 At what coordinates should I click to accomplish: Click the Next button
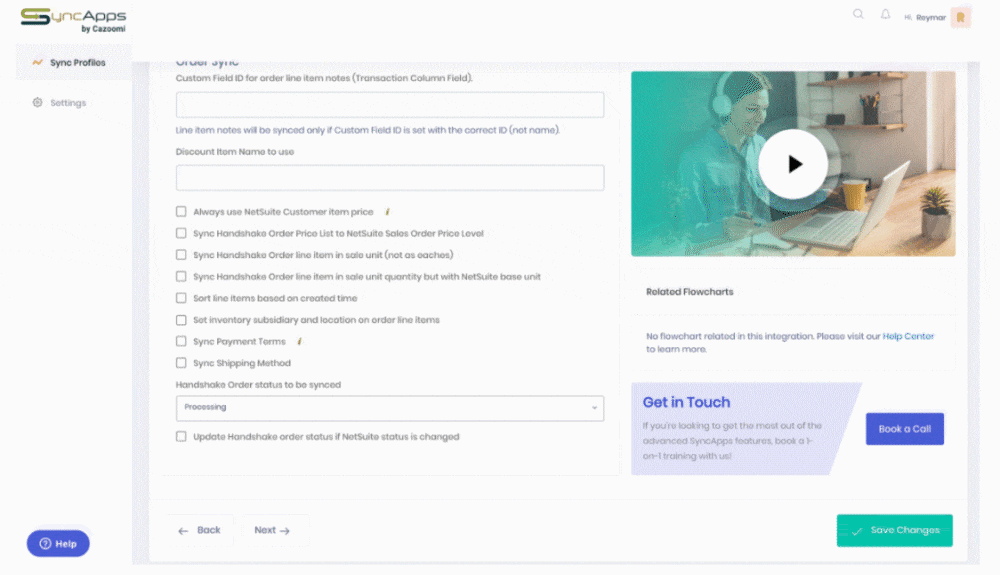(x=272, y=530)
